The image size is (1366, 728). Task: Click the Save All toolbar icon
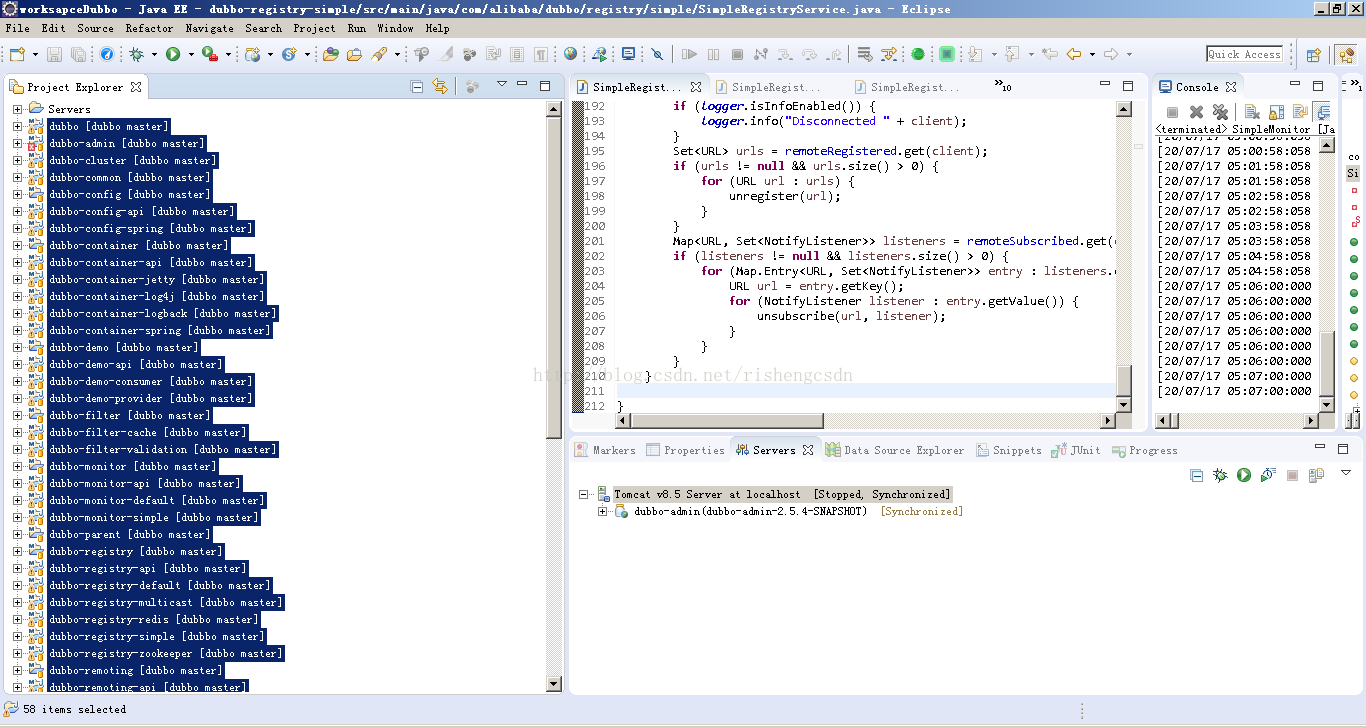coord(78,54)
